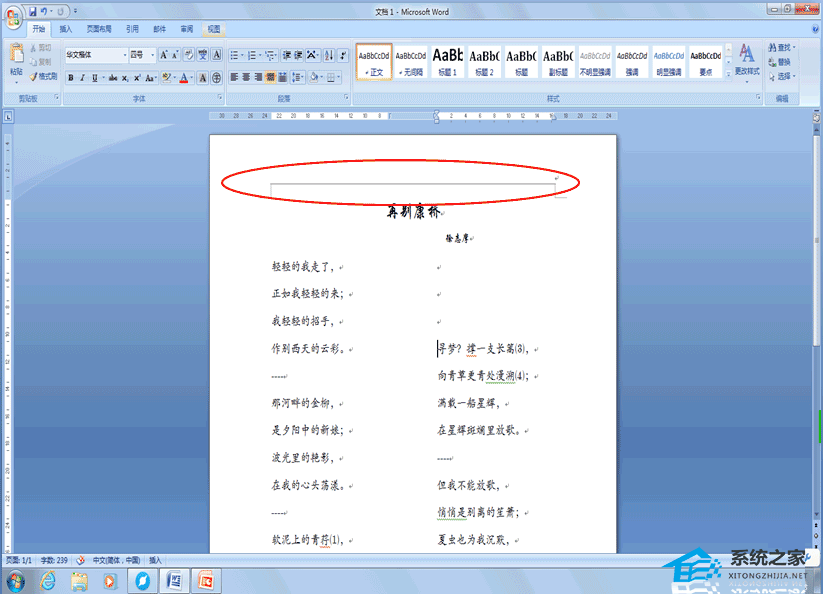Click the Subscript icon
This screenshot has width=823, height=594.
click(125, 78)
